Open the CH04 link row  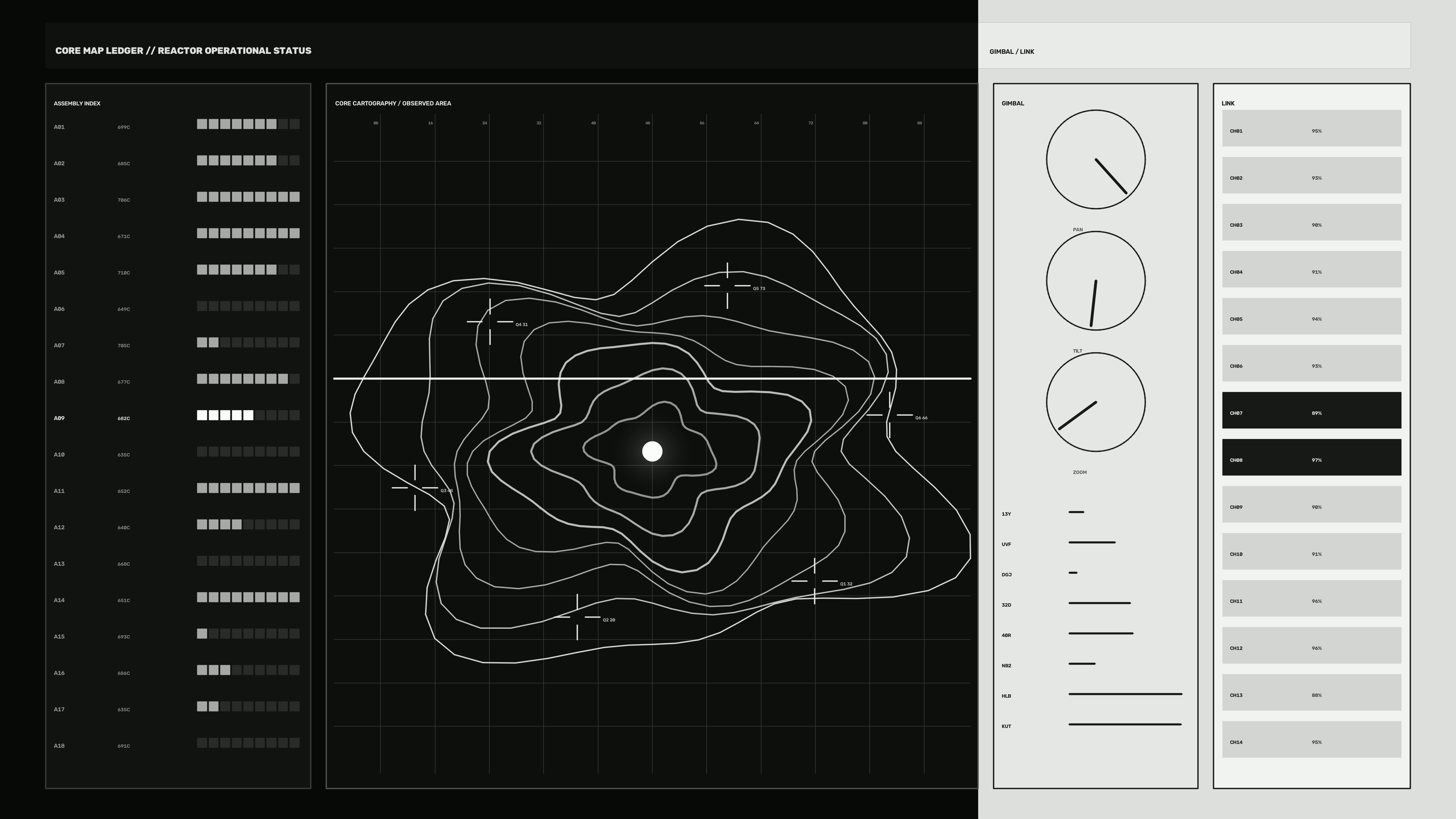coord(1311,269)
